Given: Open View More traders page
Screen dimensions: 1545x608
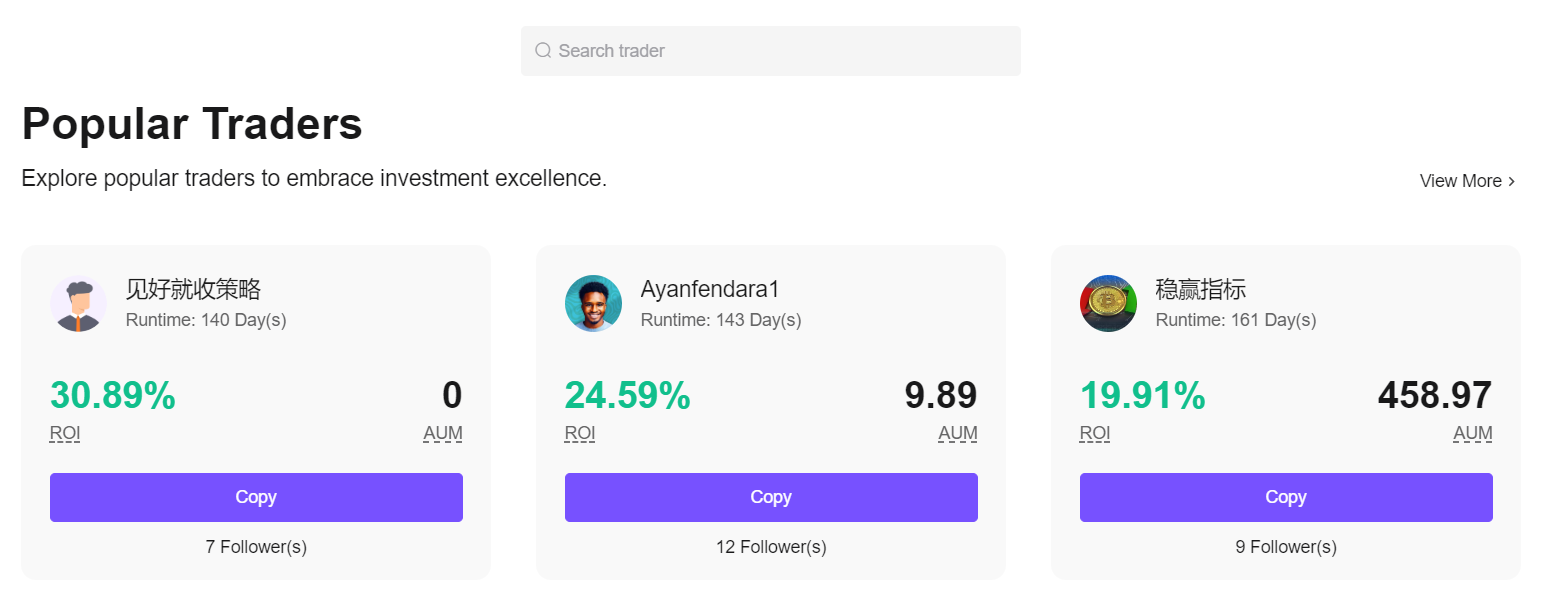Looking at the screenshot, I should point(1462,181).
